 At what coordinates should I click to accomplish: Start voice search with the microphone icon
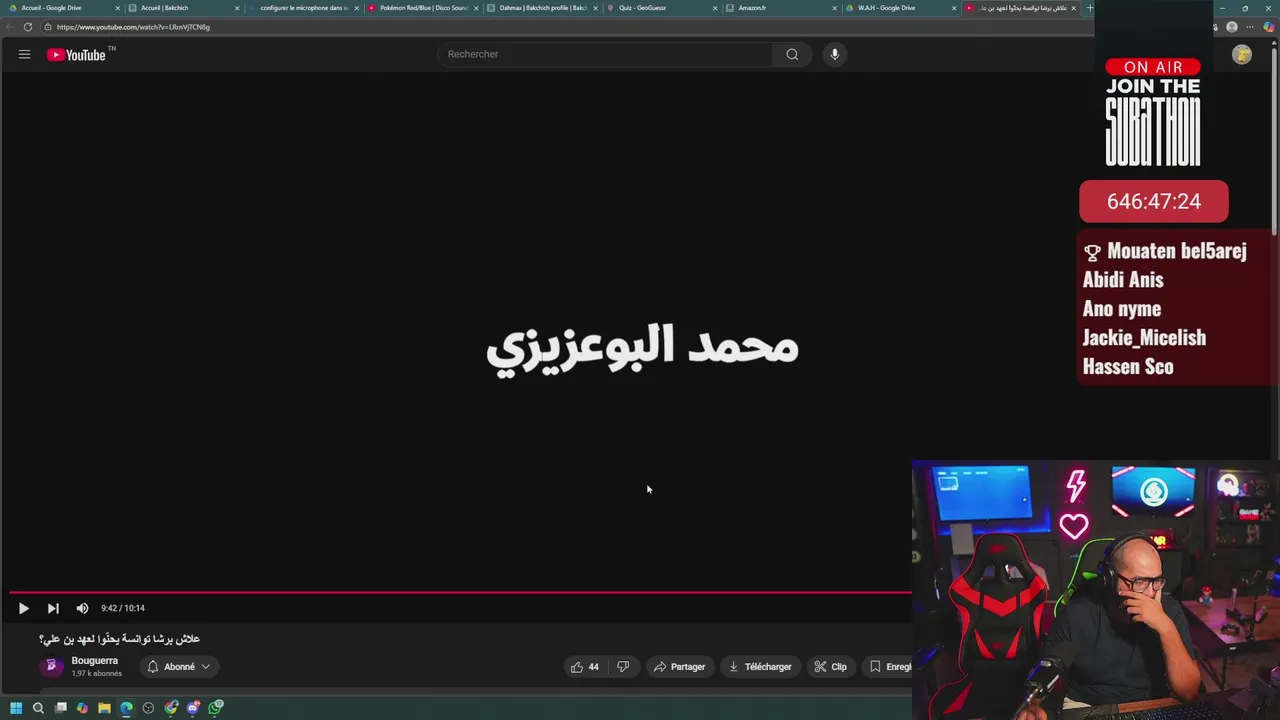click(x=835, y=55)
